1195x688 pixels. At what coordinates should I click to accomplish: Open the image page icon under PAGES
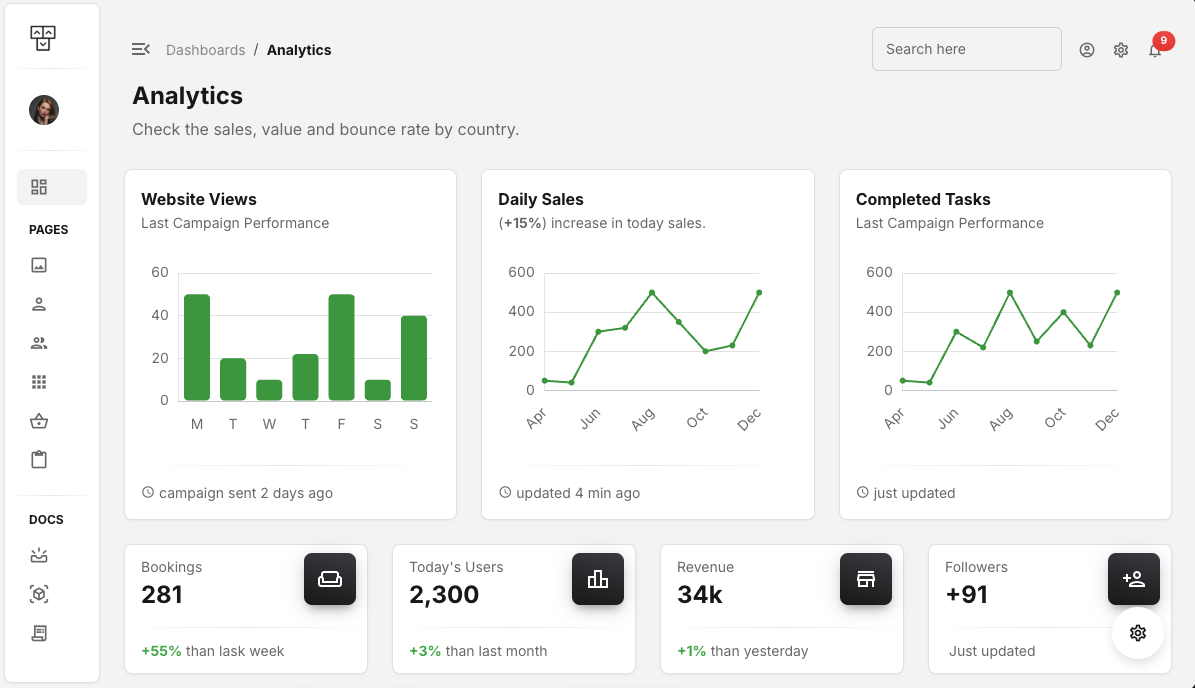click(x=39, y=265)
